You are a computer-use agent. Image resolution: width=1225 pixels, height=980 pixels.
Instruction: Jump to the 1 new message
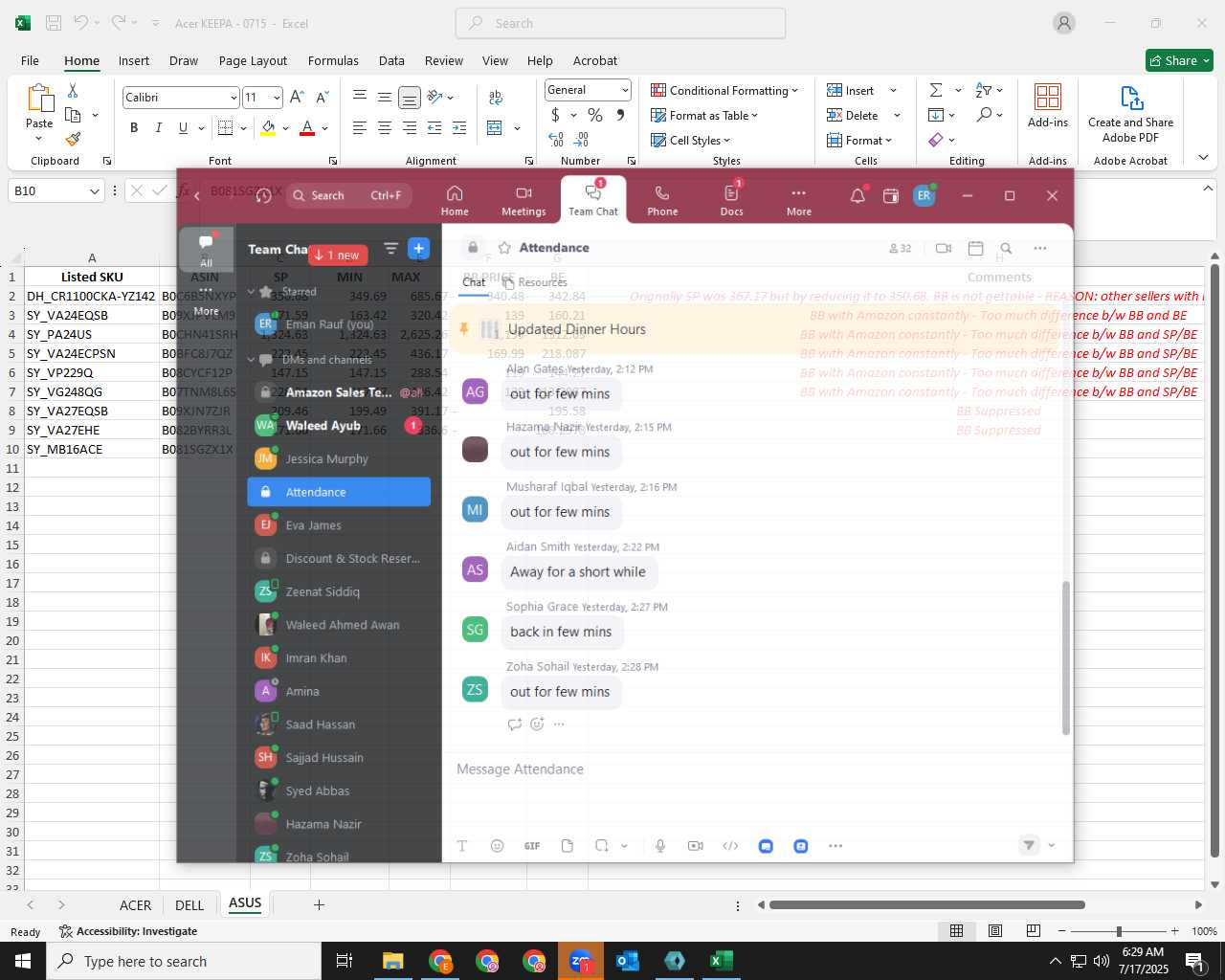338,256
